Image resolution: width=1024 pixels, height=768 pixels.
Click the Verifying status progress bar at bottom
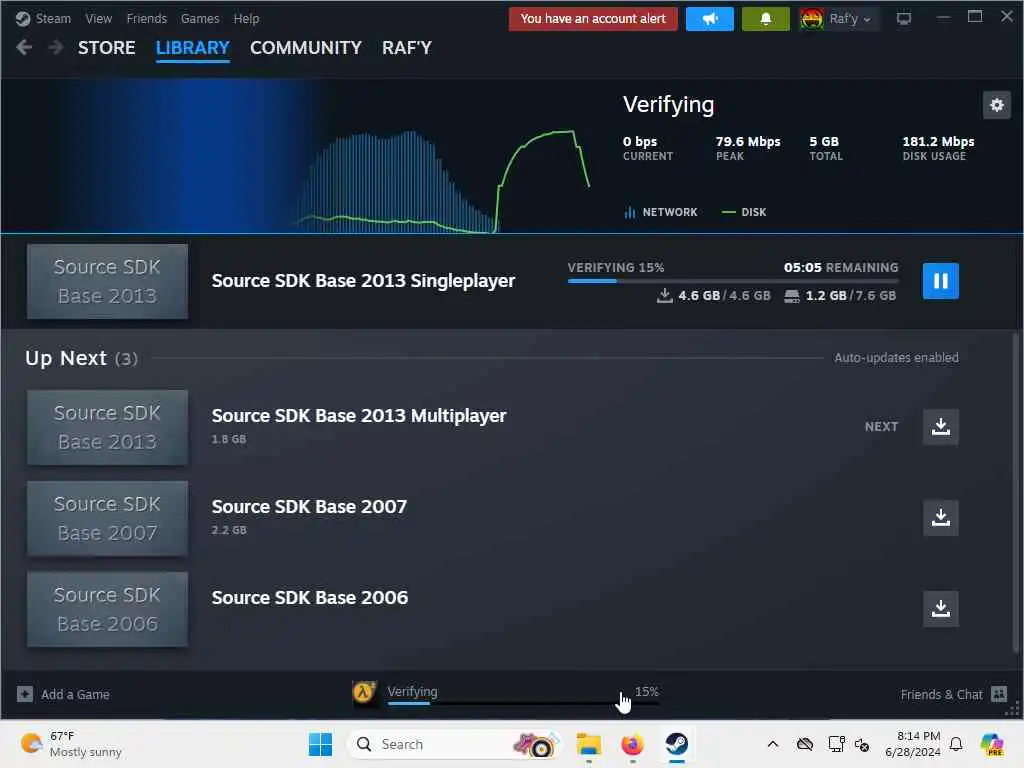tap(523, 703)
